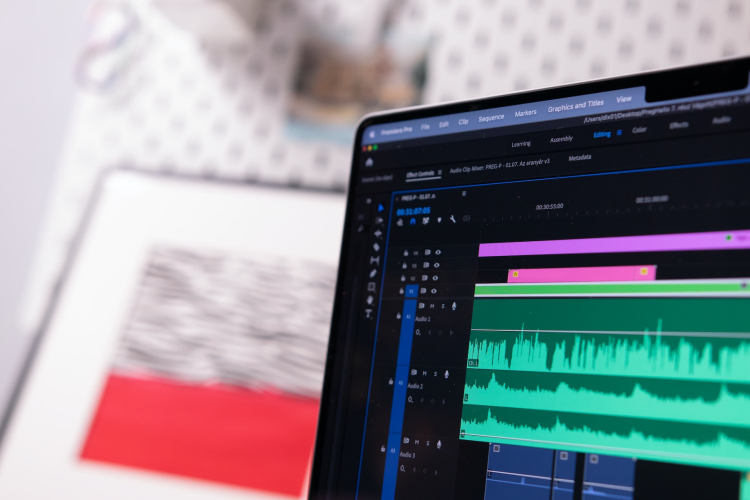Open the Graphics and Titles menu
Screen dimensions: 750x500
click(x=575, y=106)
